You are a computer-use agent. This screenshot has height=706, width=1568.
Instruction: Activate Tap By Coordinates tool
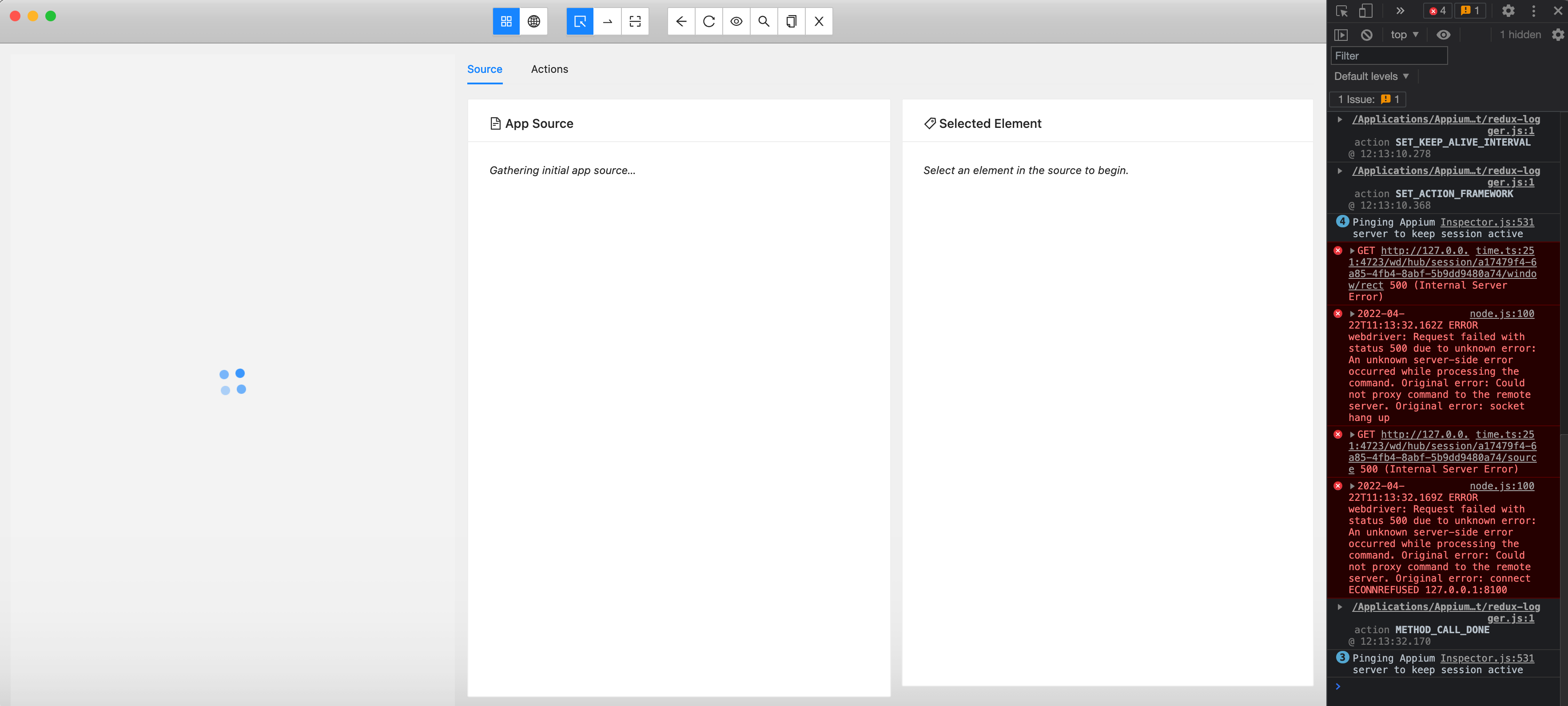(635, 21)
